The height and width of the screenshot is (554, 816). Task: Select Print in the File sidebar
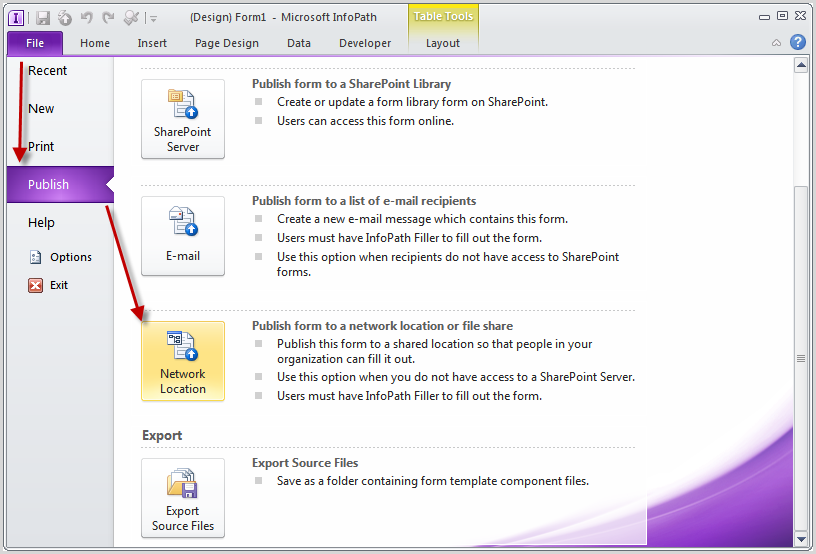pos(41,147)
